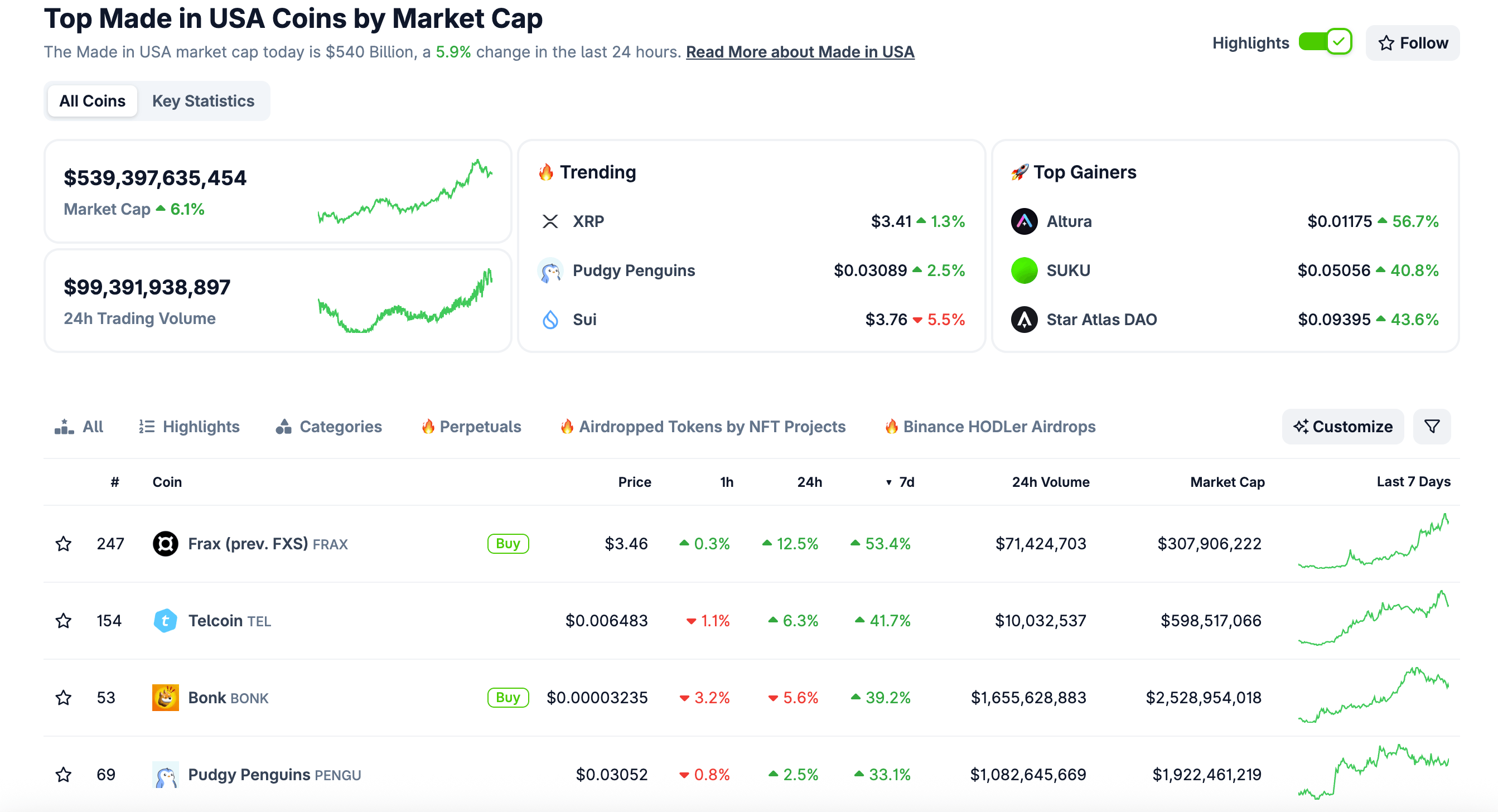Click the Telcoin logo icon

point(165,621)
